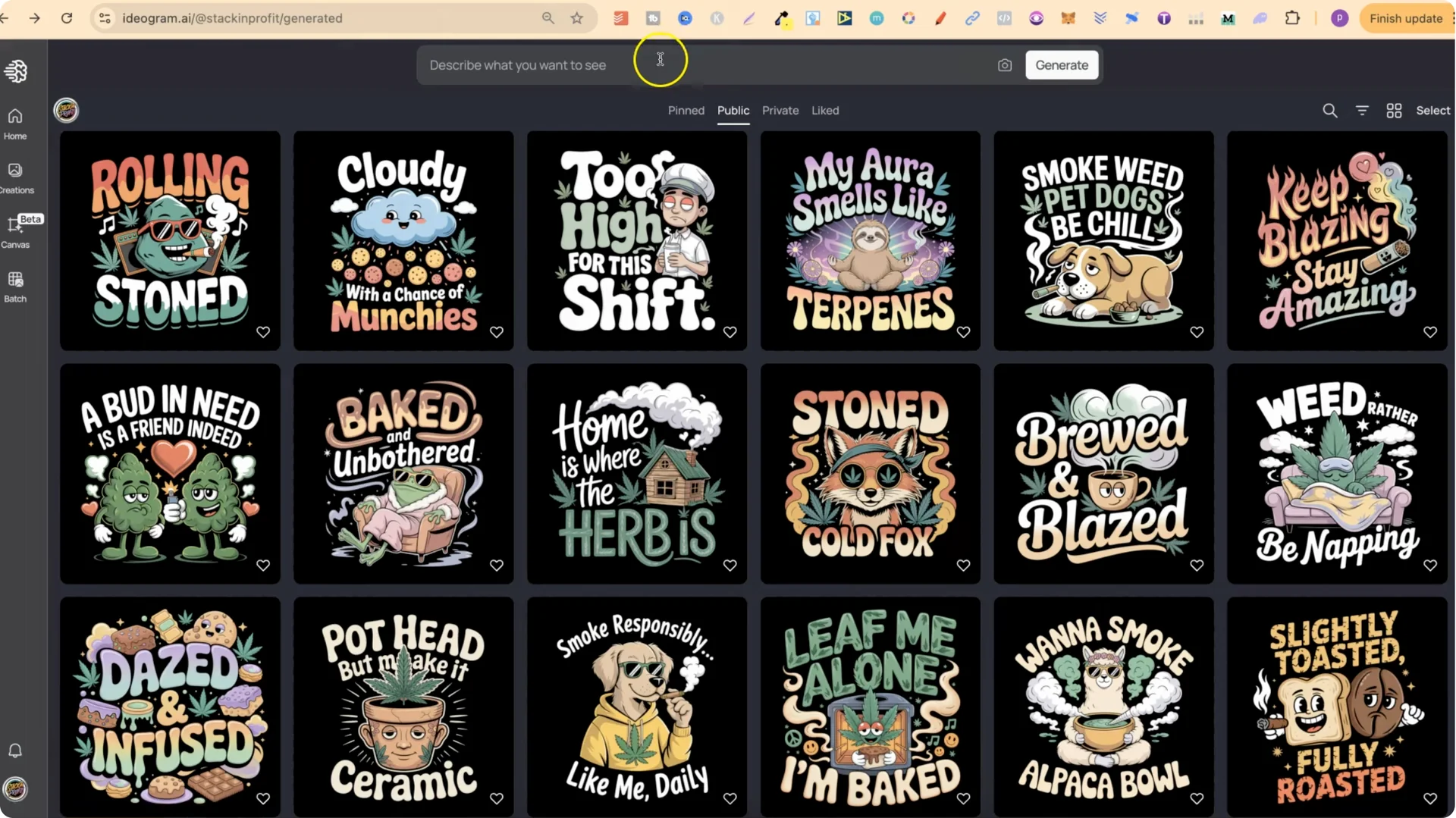Click the camera icon in the prompt bar

tap(1004, 65)
